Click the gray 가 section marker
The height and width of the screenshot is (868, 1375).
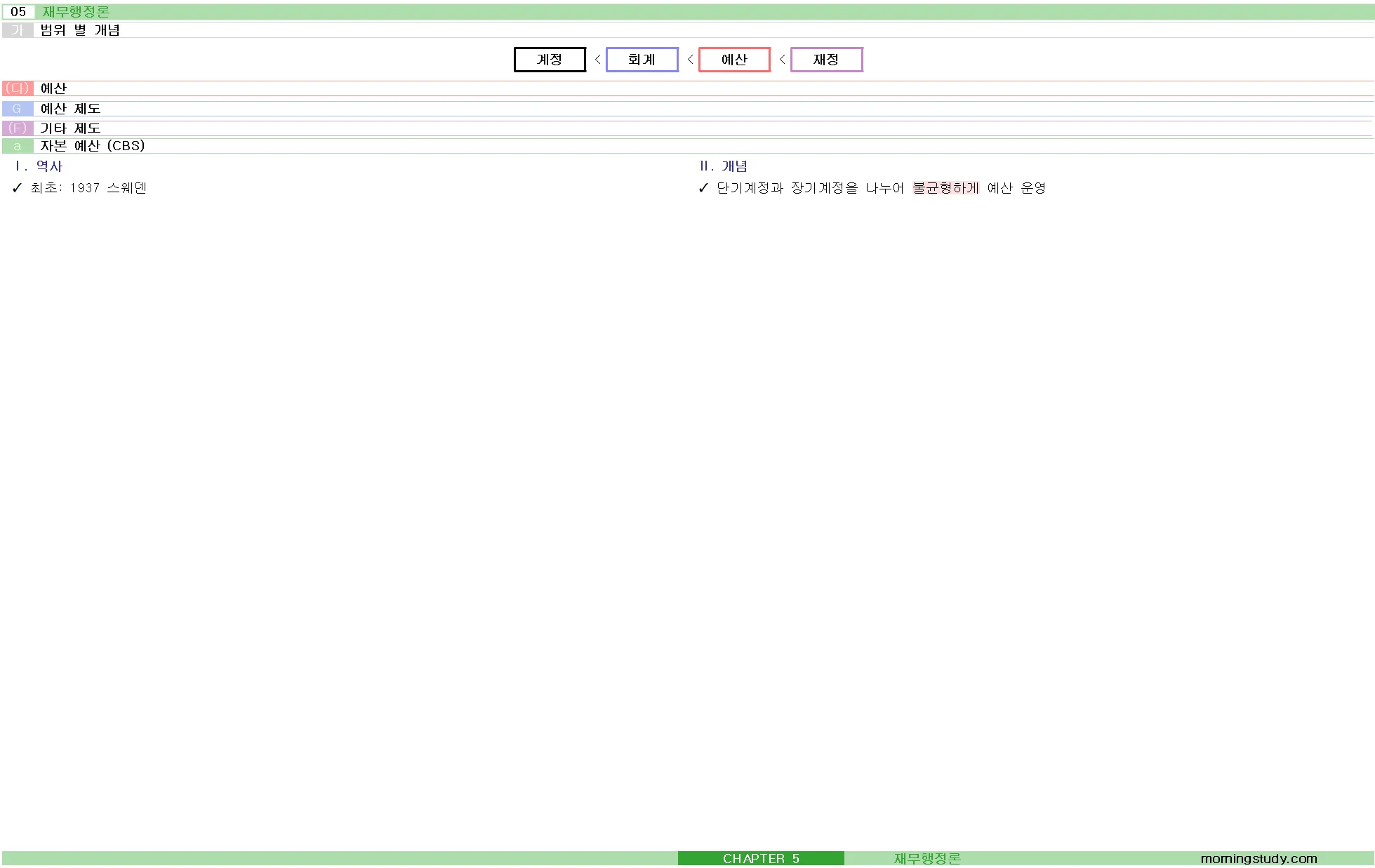click(x=18, y=30)
